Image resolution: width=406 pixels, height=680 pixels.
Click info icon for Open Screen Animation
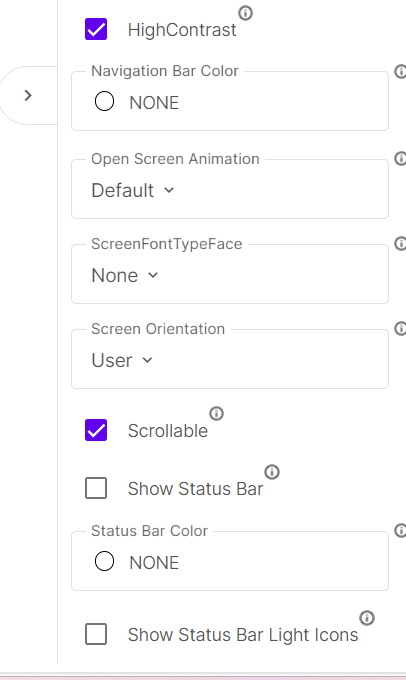[400, 159]
